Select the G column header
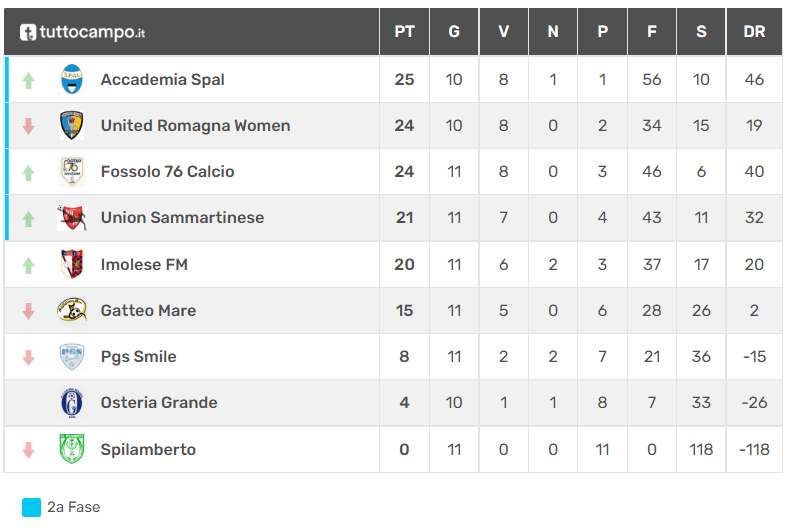 454,31
